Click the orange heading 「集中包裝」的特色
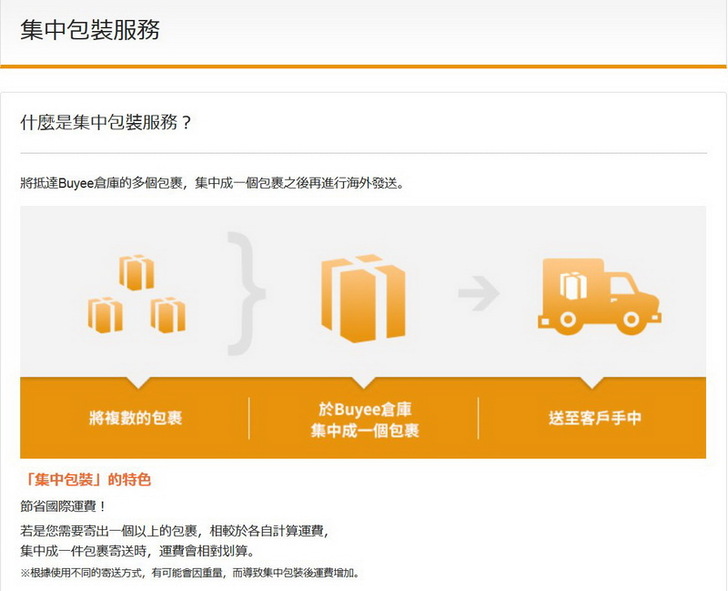The height and width of the screenshot is (591, 728). pos(86,480)
